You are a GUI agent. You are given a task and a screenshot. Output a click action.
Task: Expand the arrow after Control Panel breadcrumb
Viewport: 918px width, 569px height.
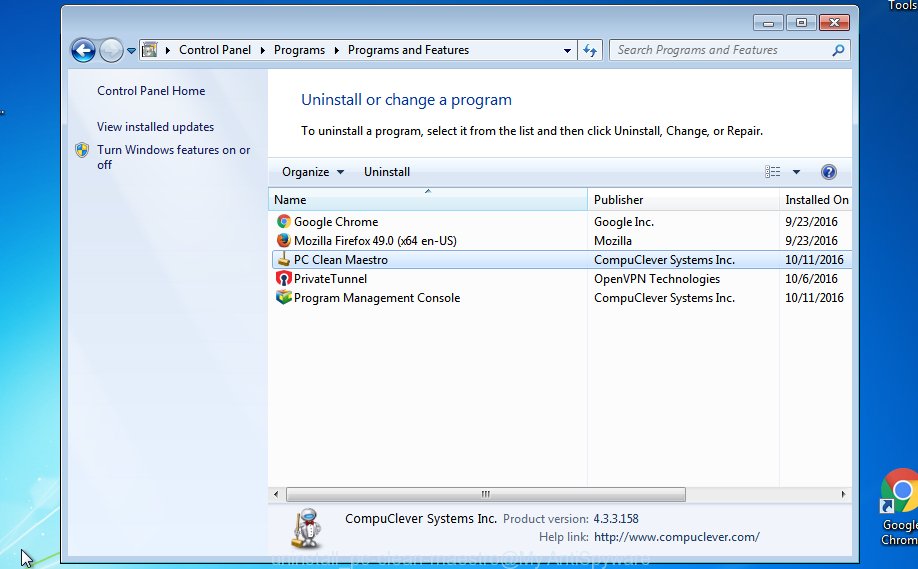[x=262, y=50]
